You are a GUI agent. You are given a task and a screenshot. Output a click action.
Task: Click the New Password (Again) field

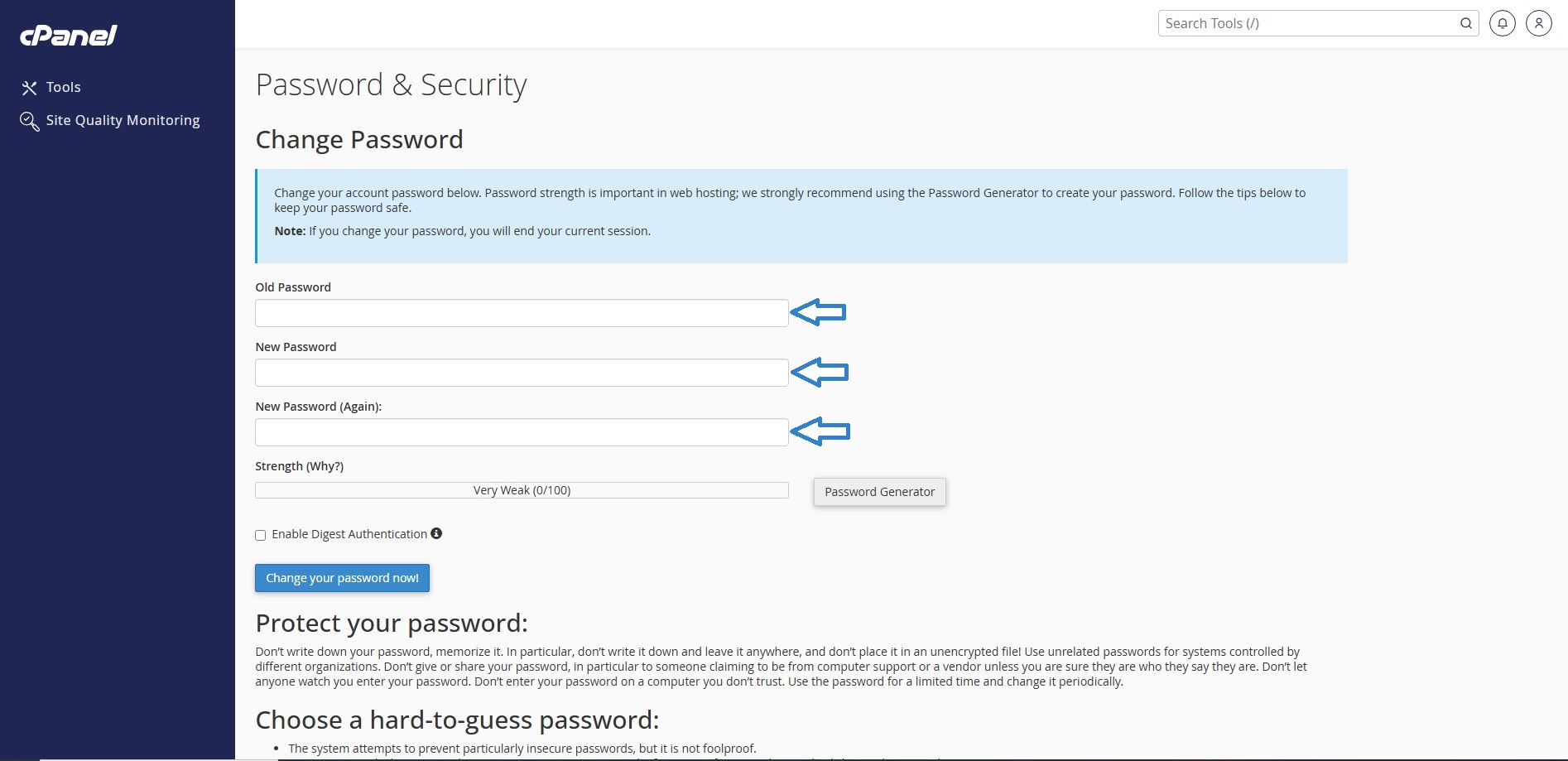point(522,432)
